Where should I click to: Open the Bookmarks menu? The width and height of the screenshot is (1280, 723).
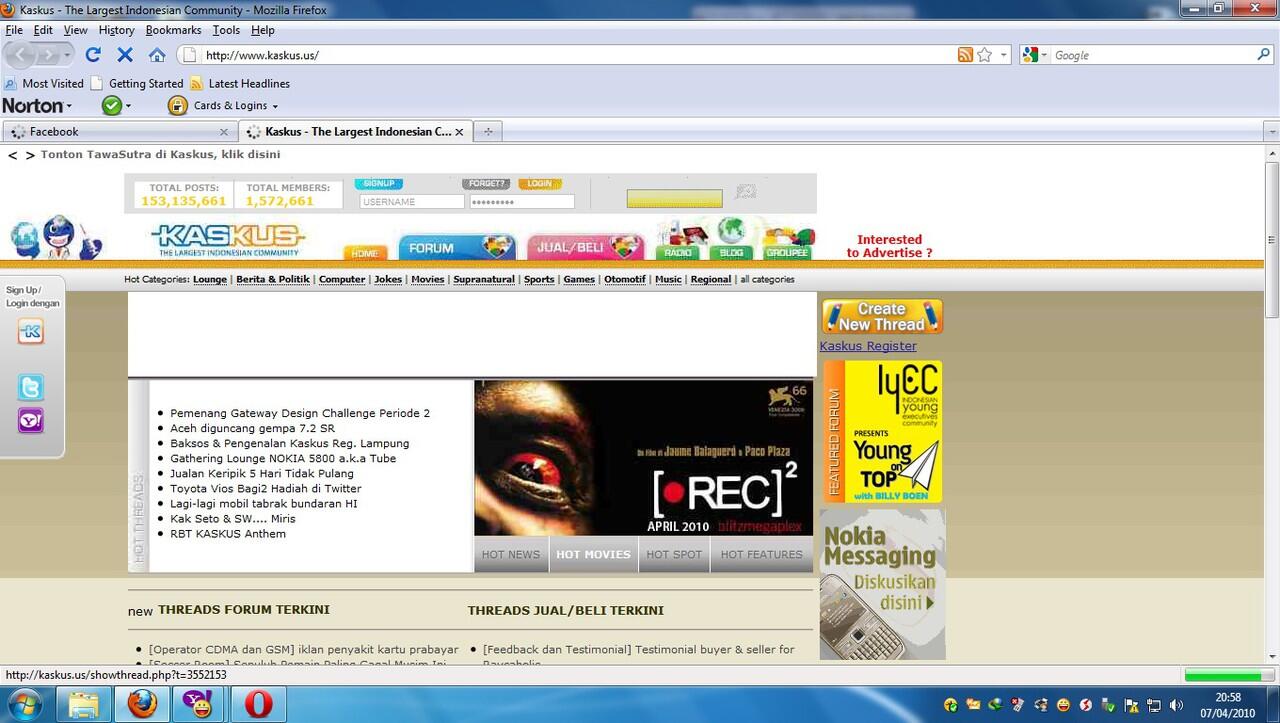[x=173, y=30]
